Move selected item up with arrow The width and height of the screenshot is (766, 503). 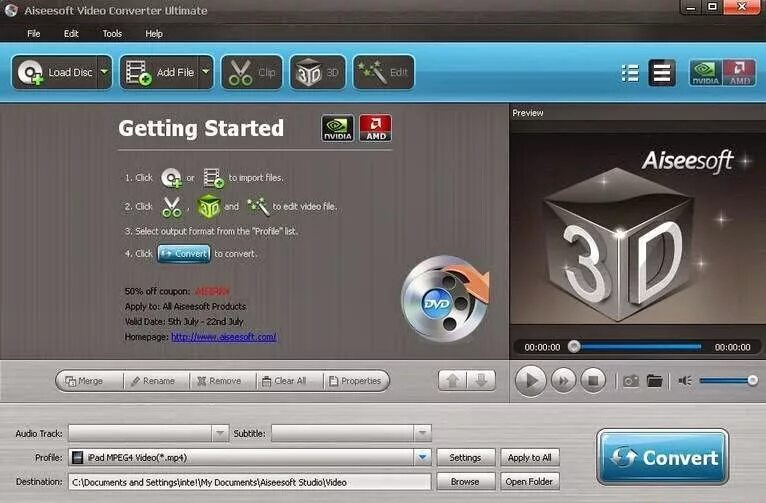click(453, 380)
